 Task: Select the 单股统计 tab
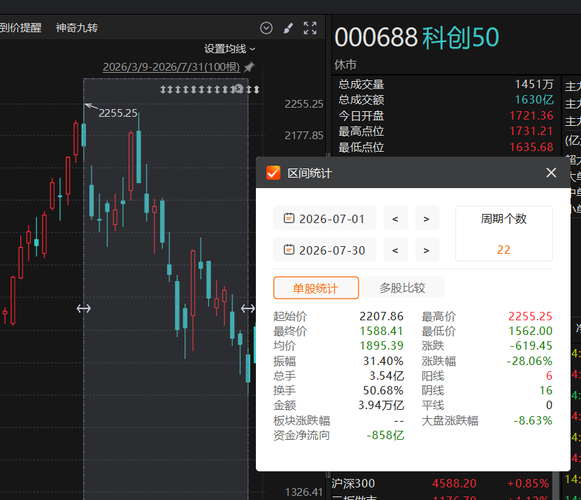[316, 288]
